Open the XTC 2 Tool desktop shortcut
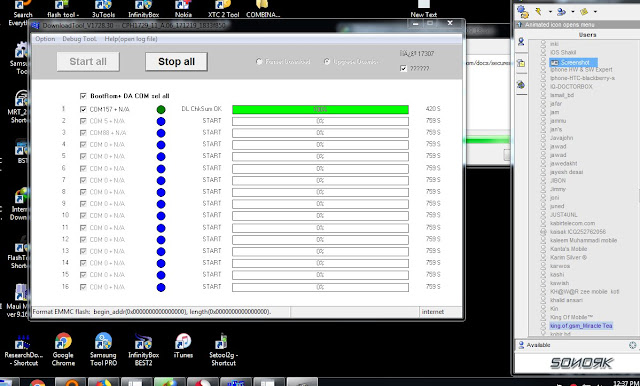640x386 pixels. tap(223, 9)
